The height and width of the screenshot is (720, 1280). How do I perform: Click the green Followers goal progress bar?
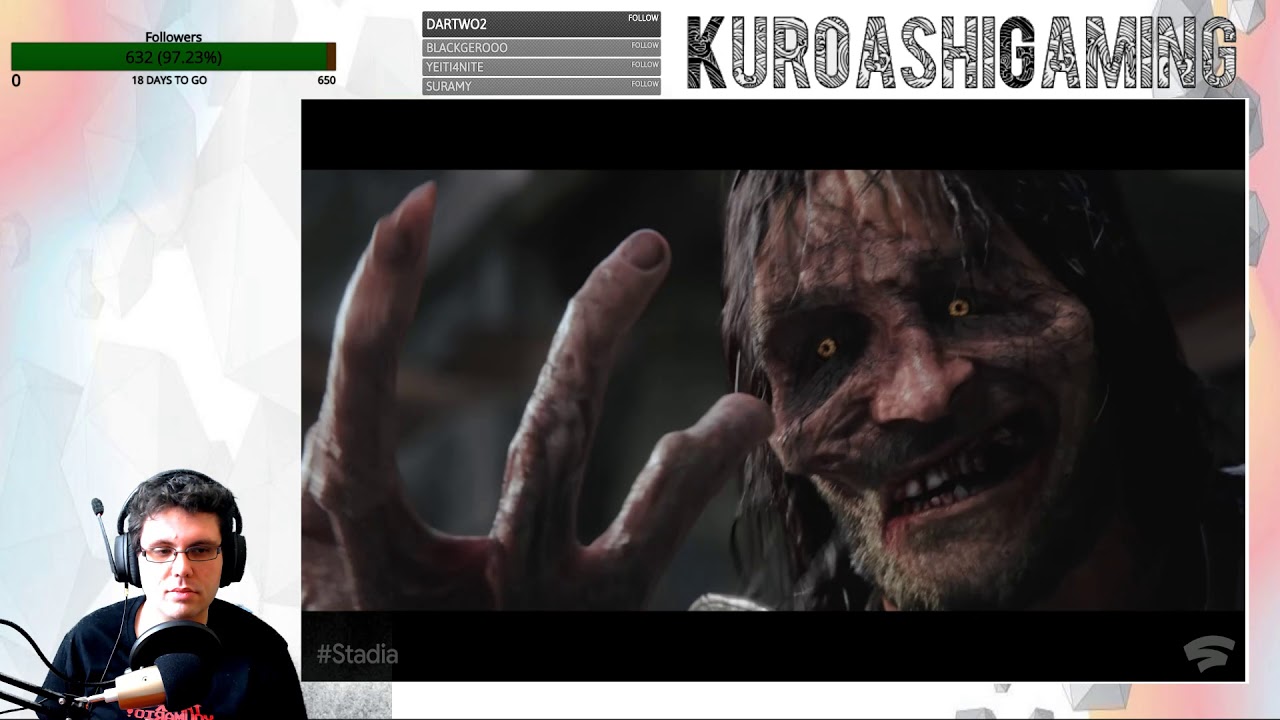pos(173,57)
